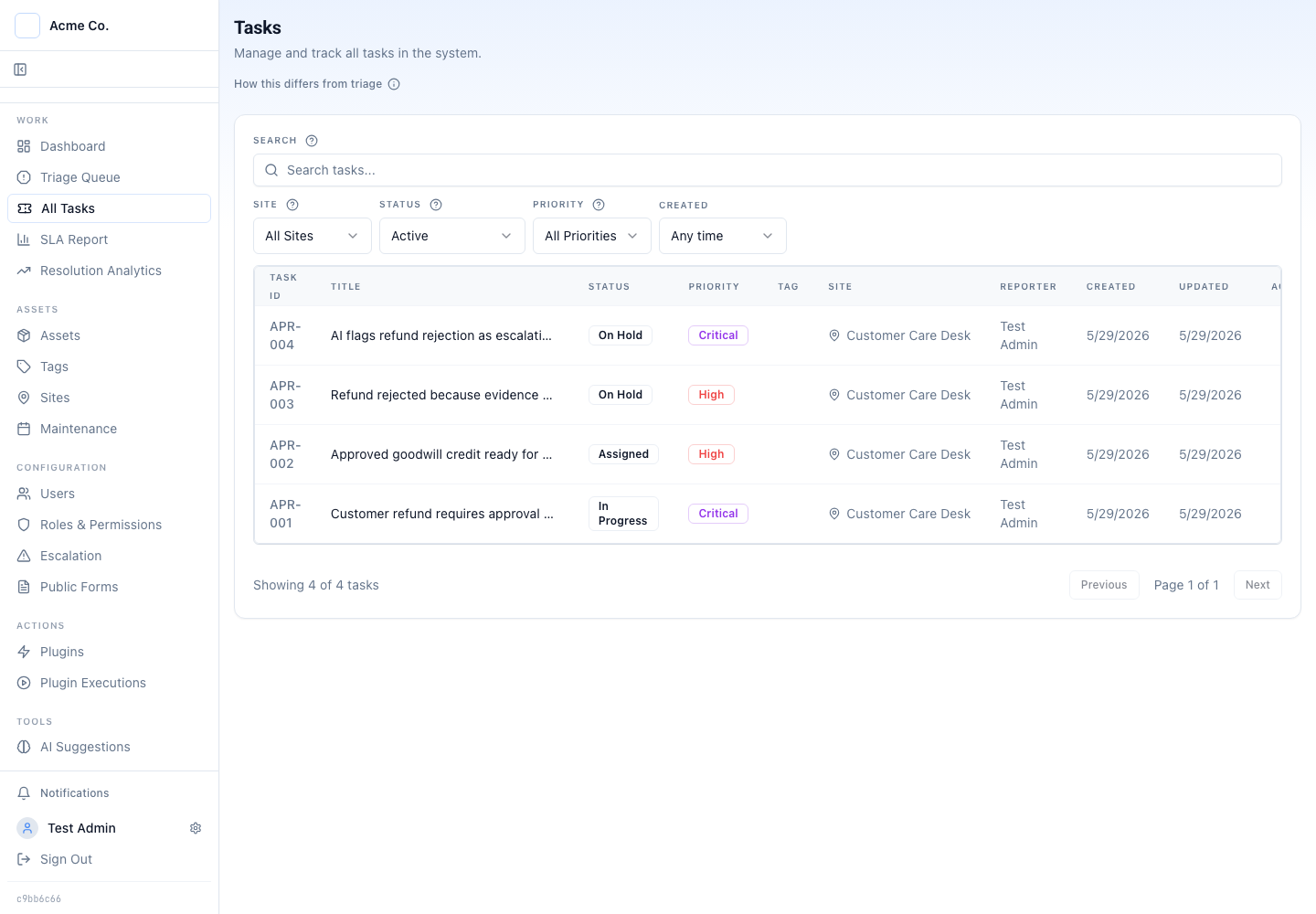
Task: Click the AI Suggestions brain icon
Action: 24,747
